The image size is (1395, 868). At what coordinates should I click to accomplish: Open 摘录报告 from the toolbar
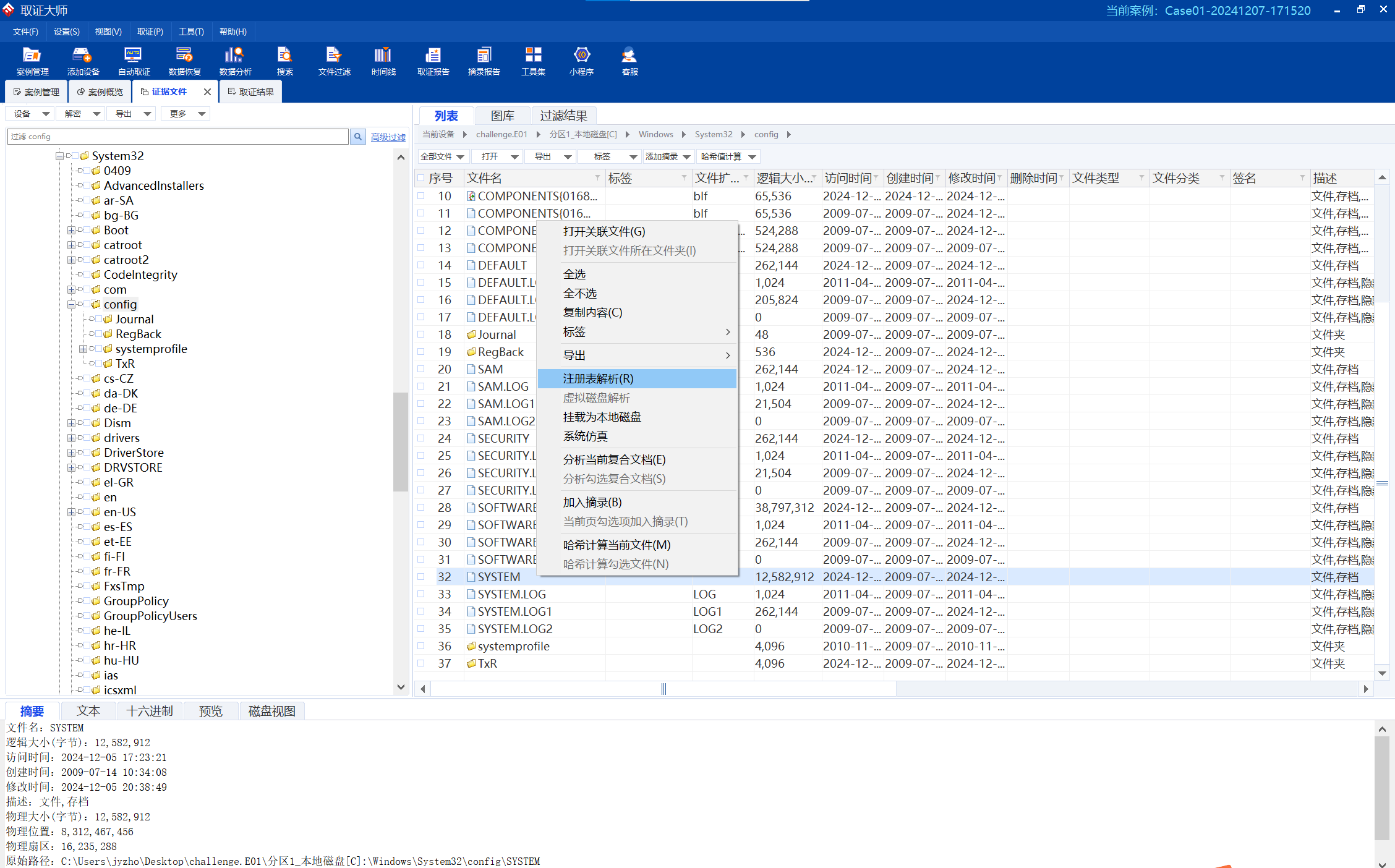[x=484, y=61]
